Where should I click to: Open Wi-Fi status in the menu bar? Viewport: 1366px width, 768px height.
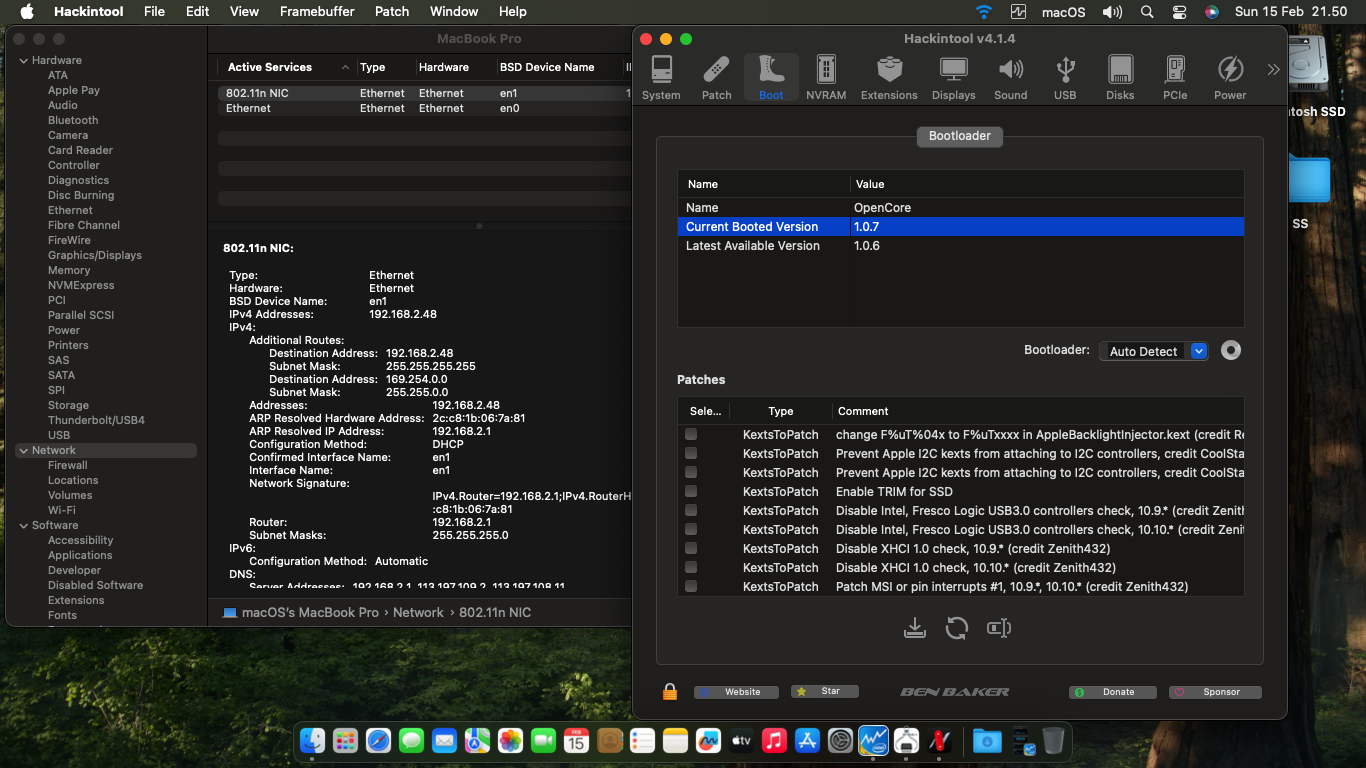[x=984, y=12]
